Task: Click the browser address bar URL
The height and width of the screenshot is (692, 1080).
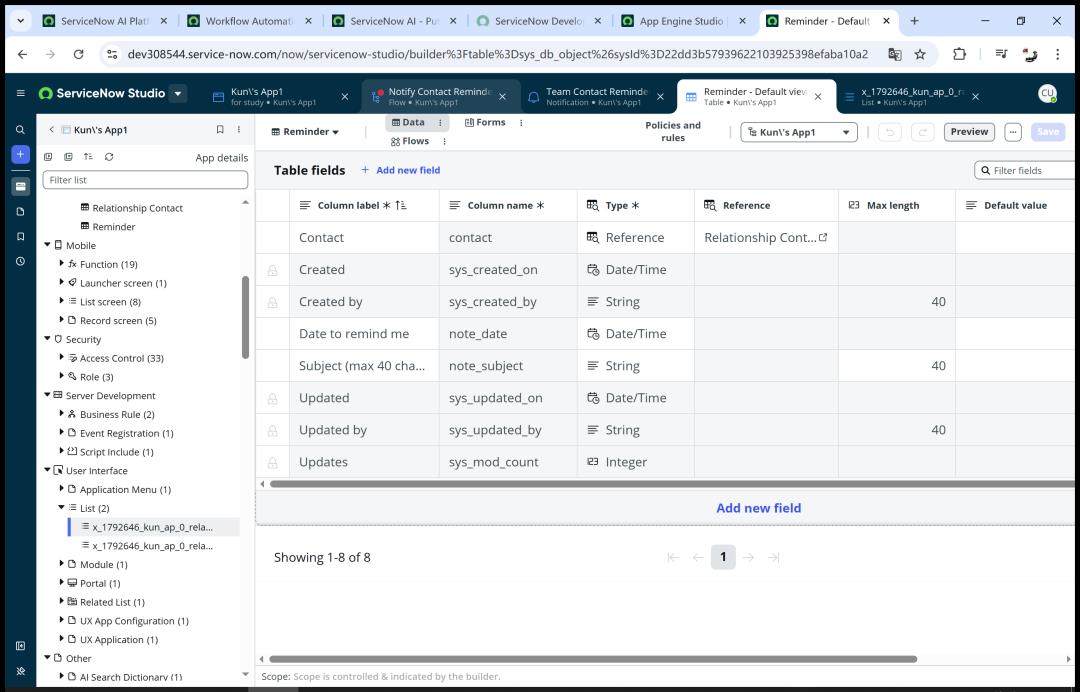Action: pos(496,54)
